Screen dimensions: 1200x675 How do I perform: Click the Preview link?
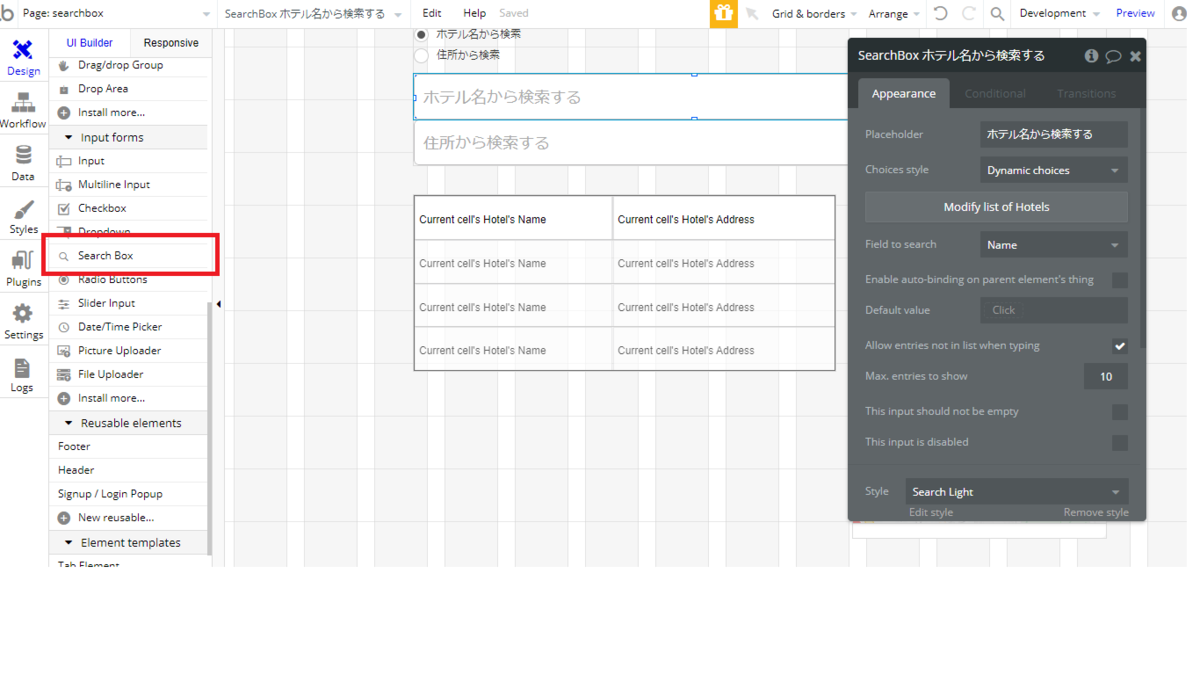tap(1135, 14)
